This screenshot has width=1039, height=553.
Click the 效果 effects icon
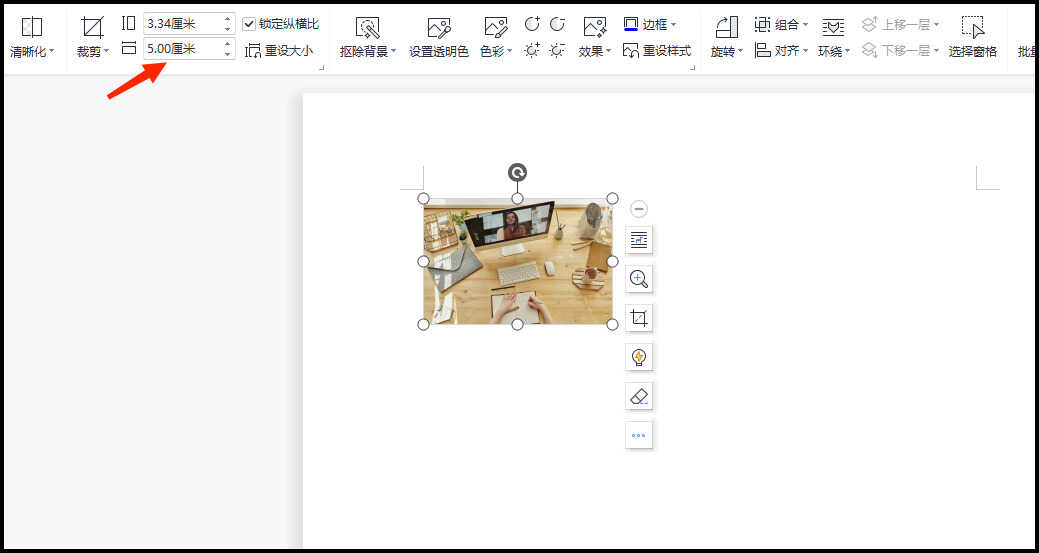(x=594, y=27)
